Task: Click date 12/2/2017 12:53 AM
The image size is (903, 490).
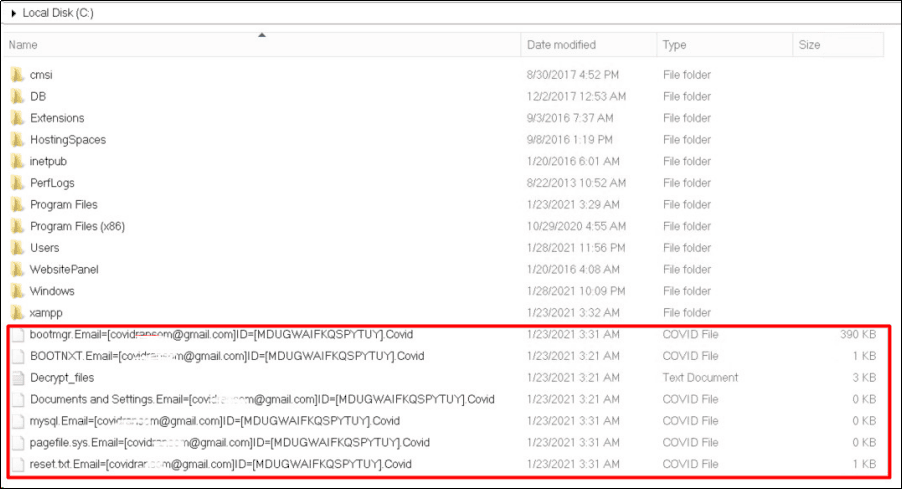Action: (x=576, y=96)
